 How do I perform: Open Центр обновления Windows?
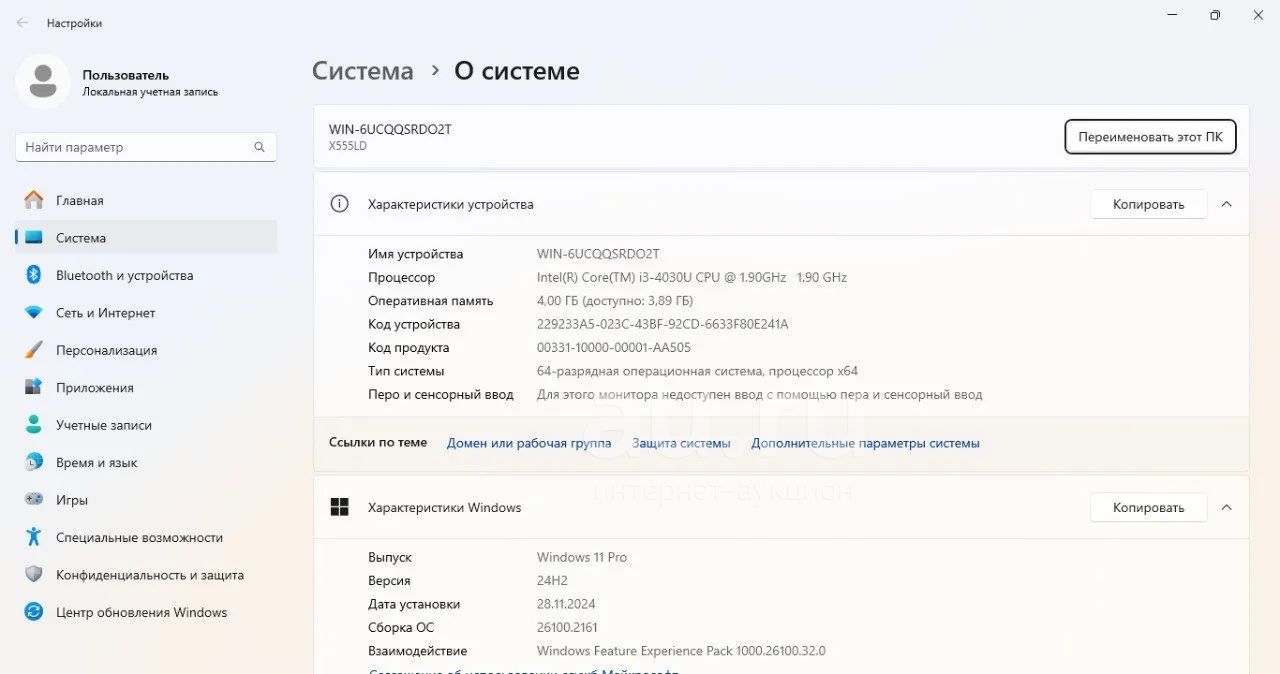point(146,612)
